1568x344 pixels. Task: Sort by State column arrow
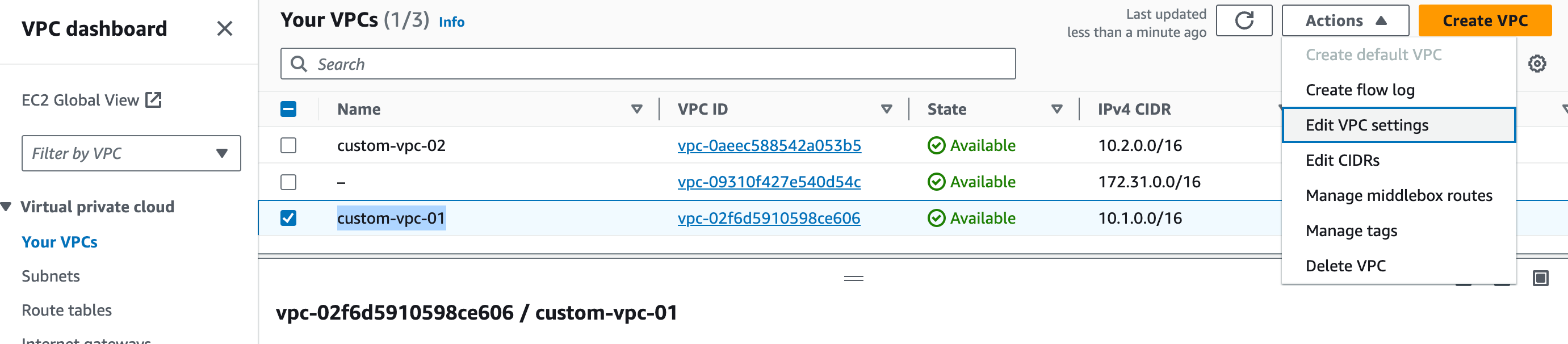[1056, 109]
